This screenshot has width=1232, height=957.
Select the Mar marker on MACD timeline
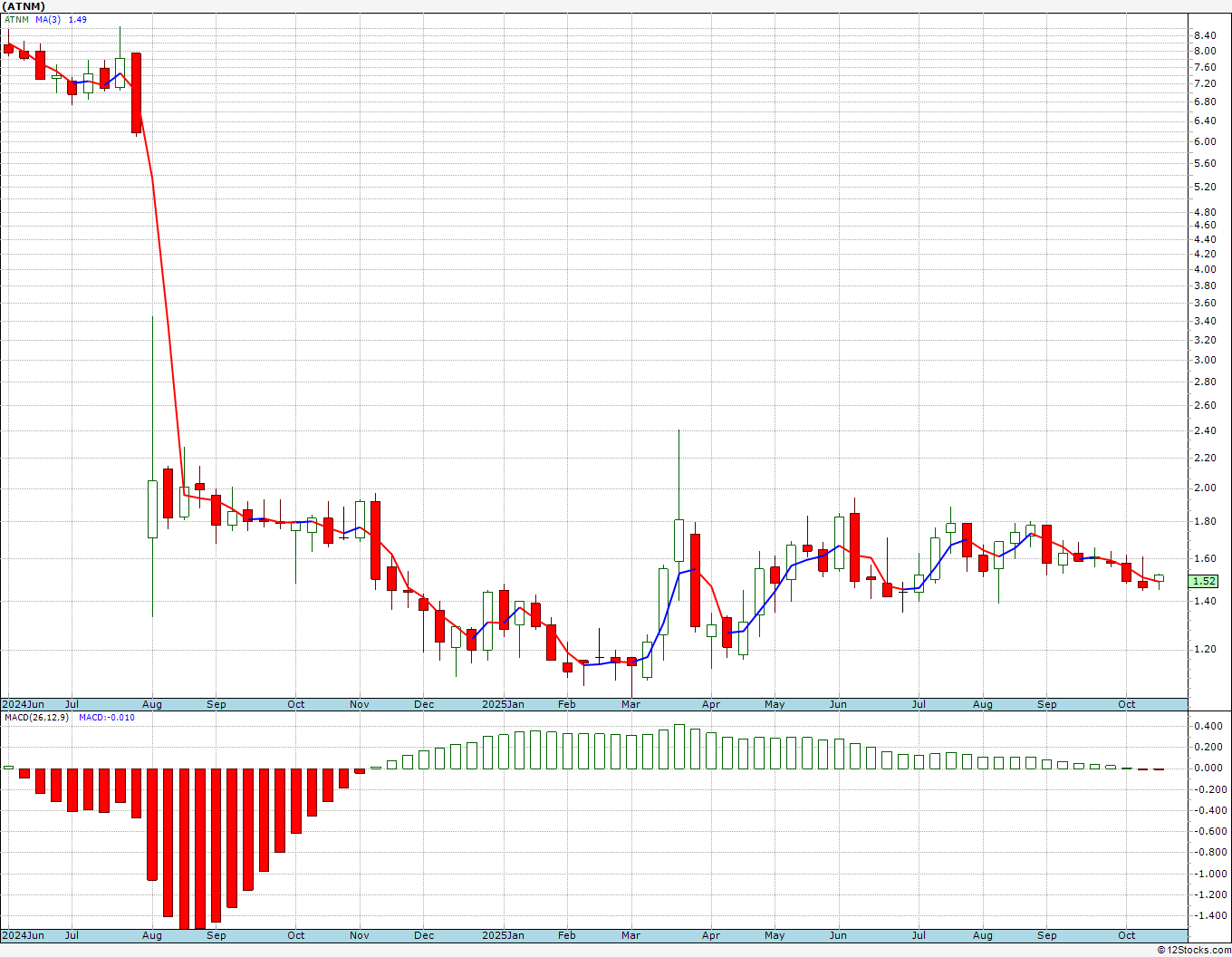(630, 935)
